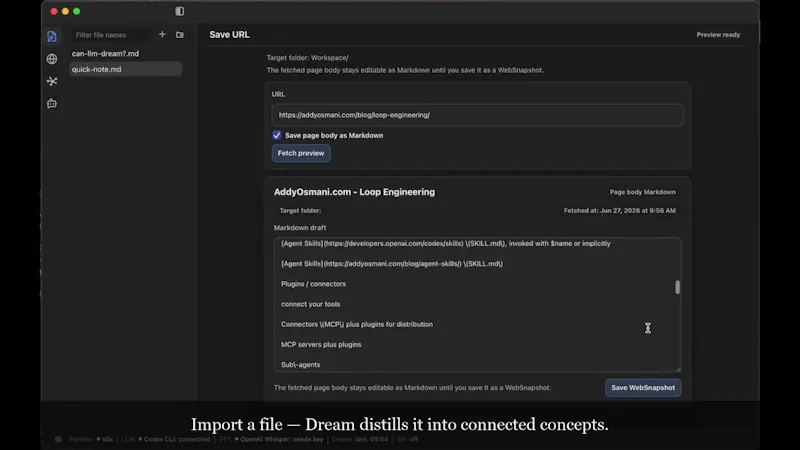
Task: Click Save WebSnapshot button
Action: (643, 388)
